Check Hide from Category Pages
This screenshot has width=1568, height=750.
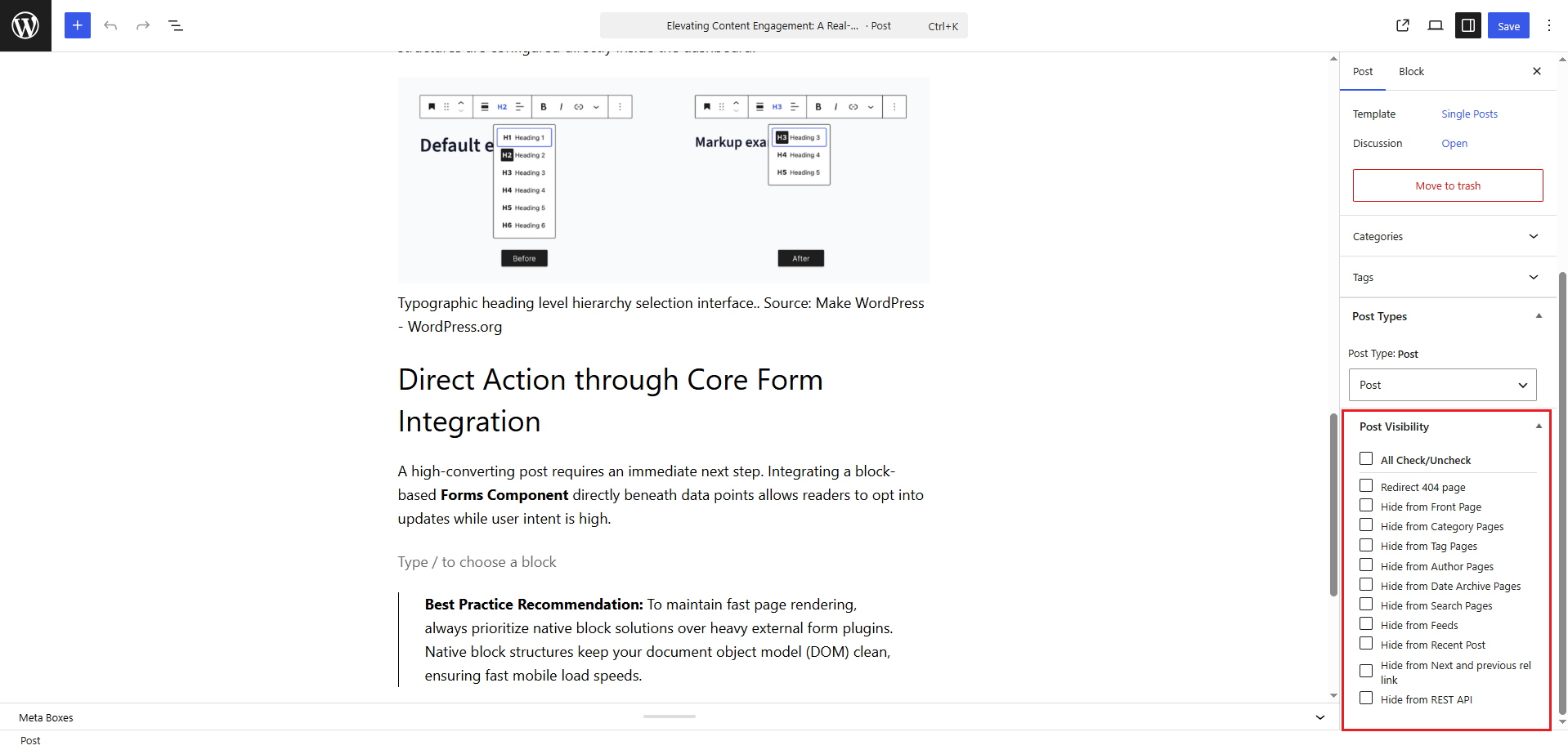pos(1366,525)
